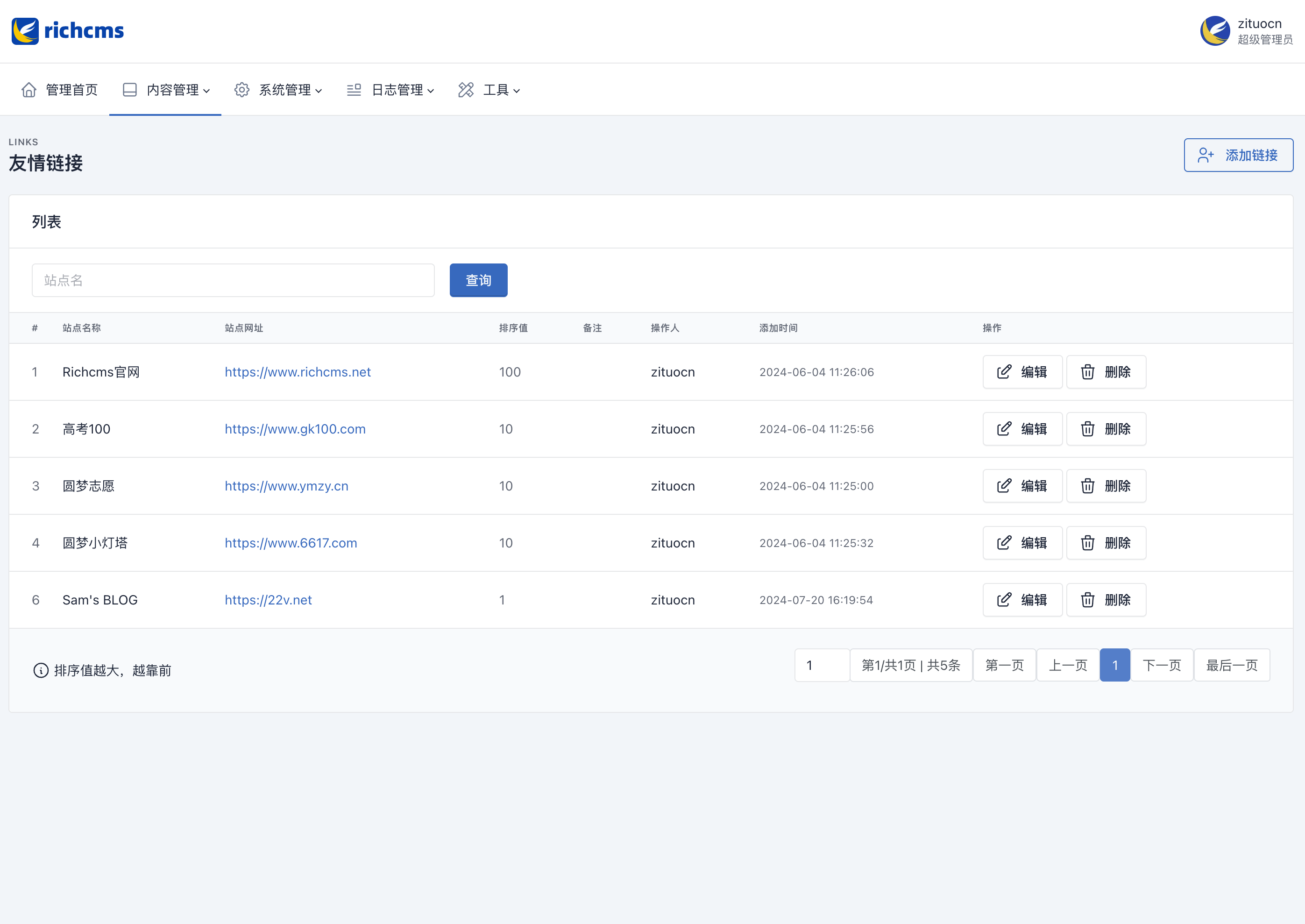1305x924 pixels.
Task: Click the 查询 search button
Action: click(x=478, y=280)
